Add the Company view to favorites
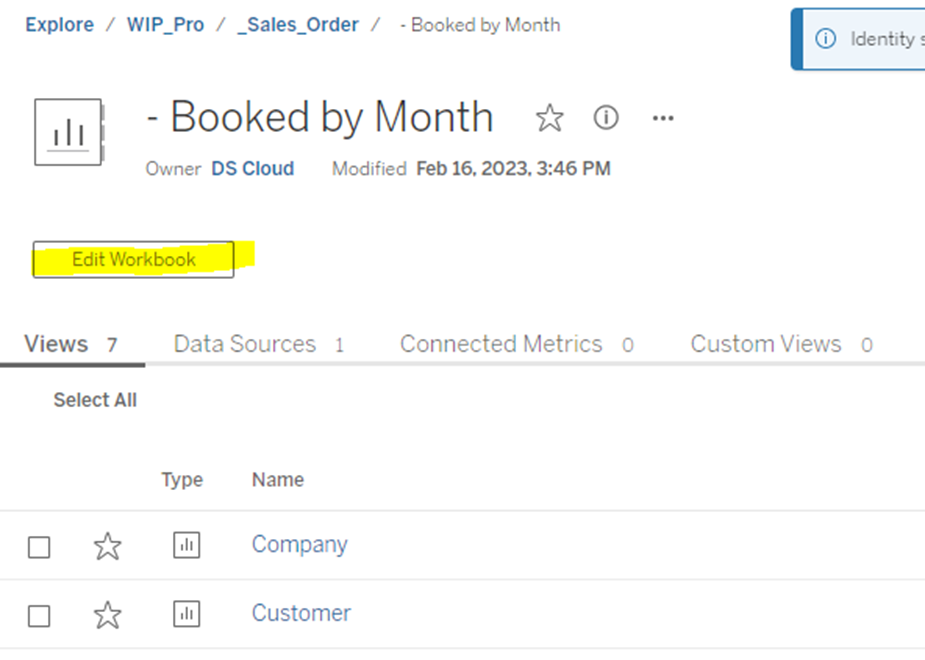Image resolution: width=925 pixels, height=660 pixels. [107, 546]
